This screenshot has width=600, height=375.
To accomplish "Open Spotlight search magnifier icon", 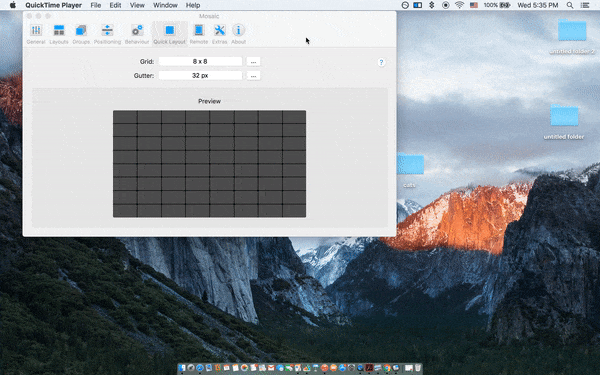I will coord(570,5).
